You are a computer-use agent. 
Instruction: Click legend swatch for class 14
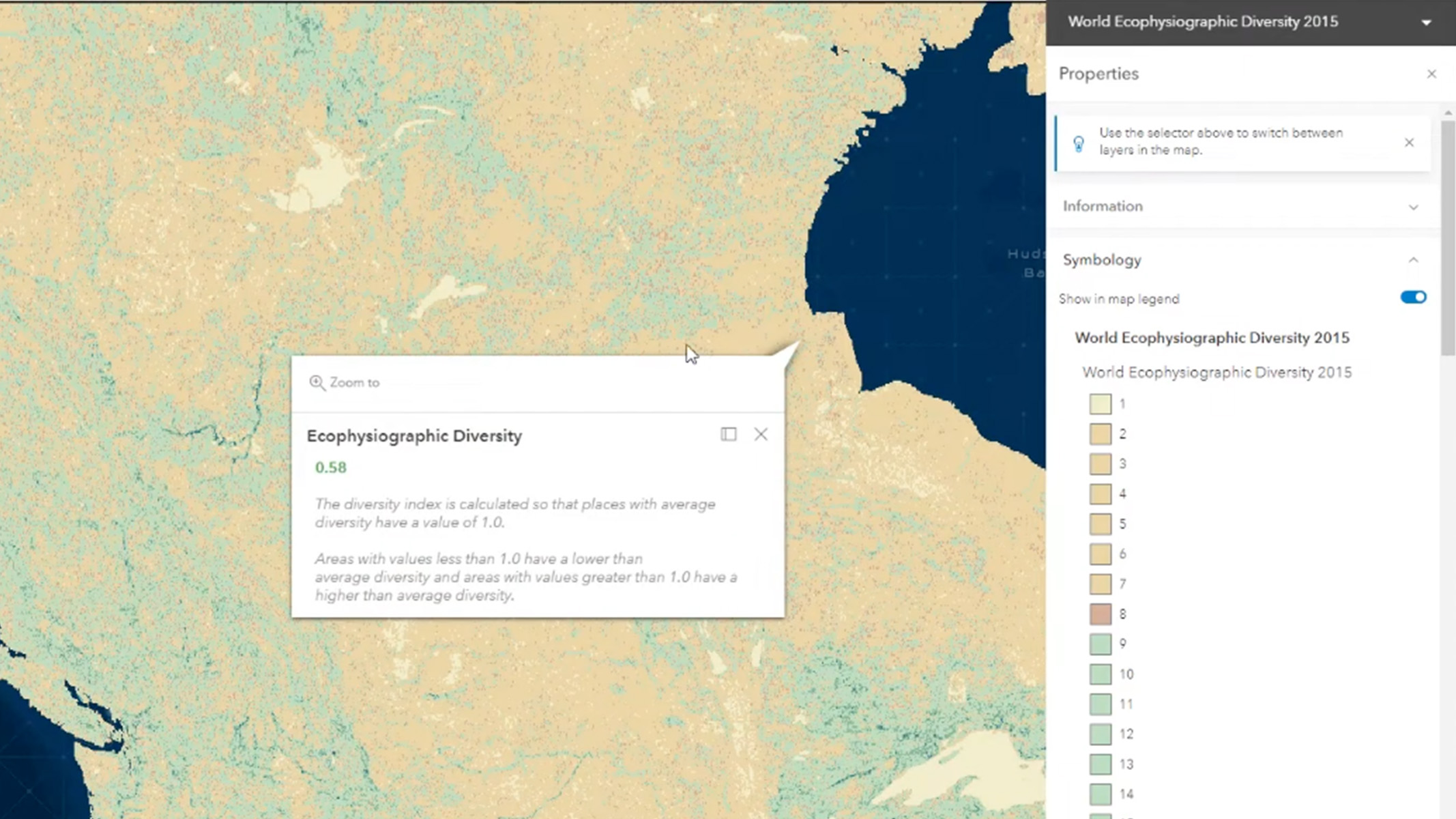[1100, 794]
